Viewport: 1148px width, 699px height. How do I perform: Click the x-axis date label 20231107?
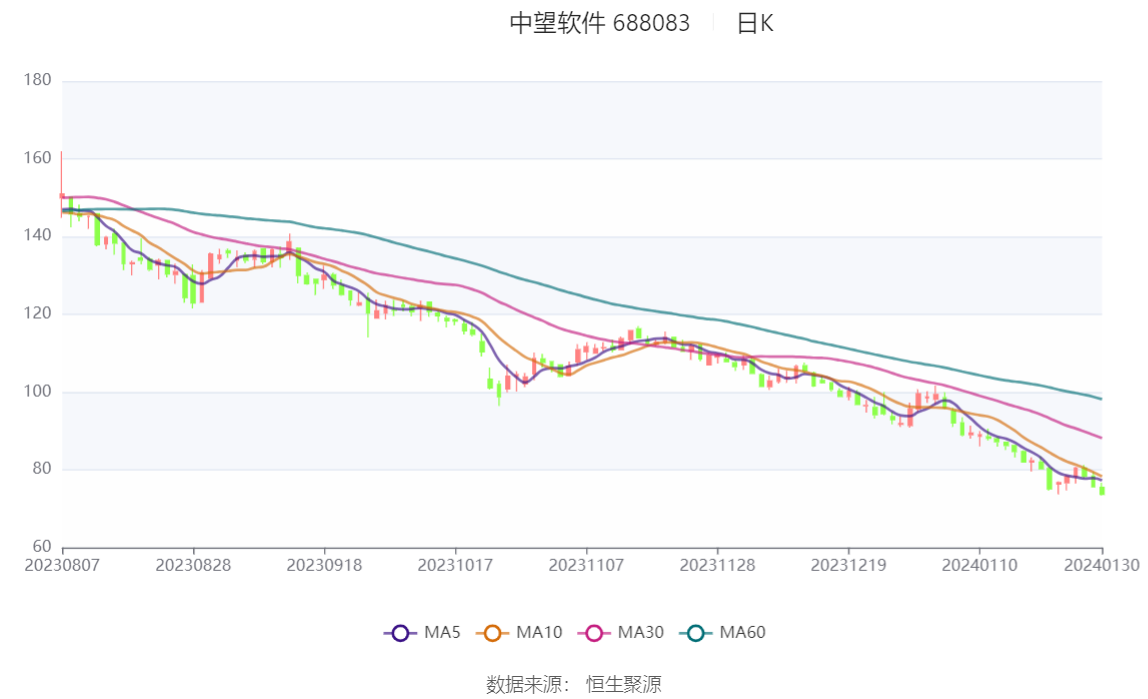[586, 566]
